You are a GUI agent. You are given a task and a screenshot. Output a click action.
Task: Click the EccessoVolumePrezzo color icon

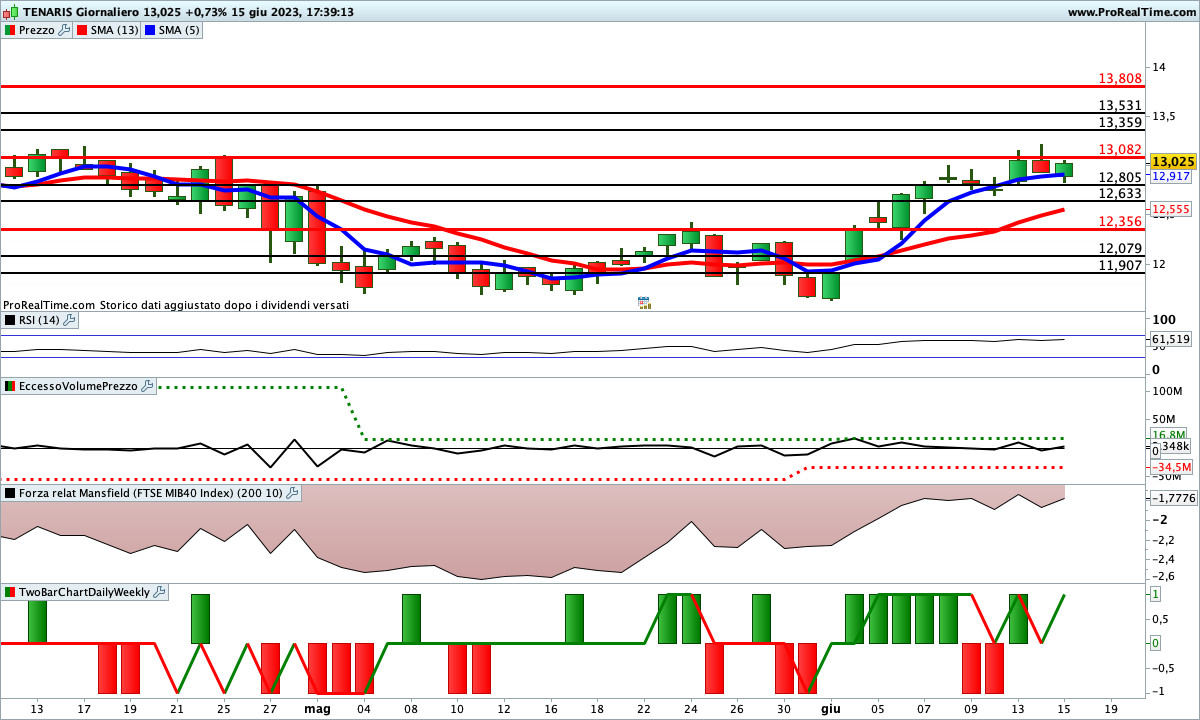10,386
